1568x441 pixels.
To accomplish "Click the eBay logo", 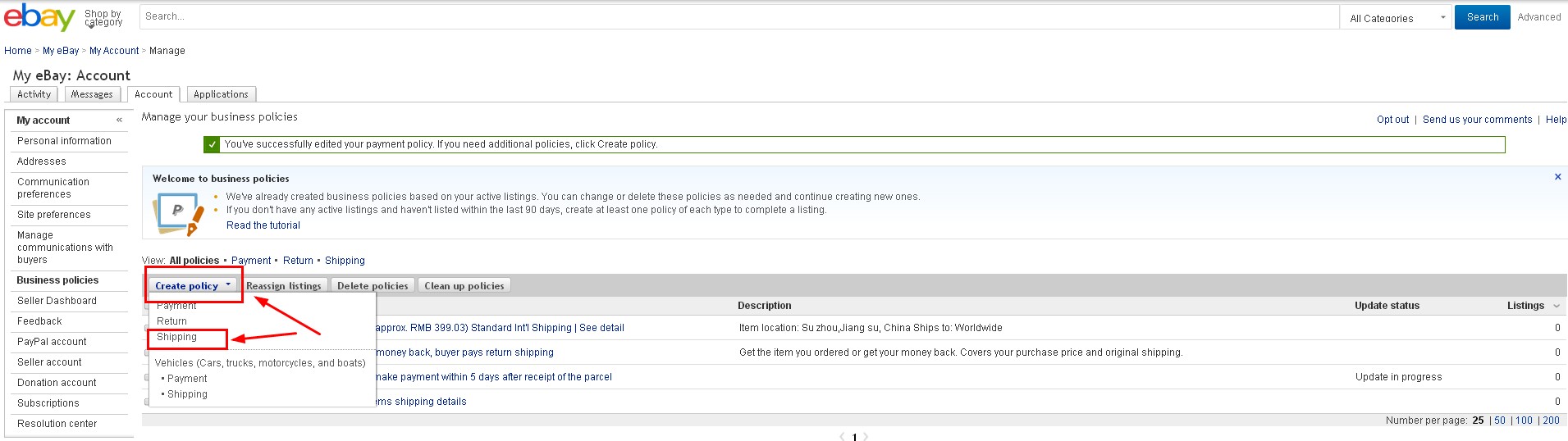I will click(39, 17).
